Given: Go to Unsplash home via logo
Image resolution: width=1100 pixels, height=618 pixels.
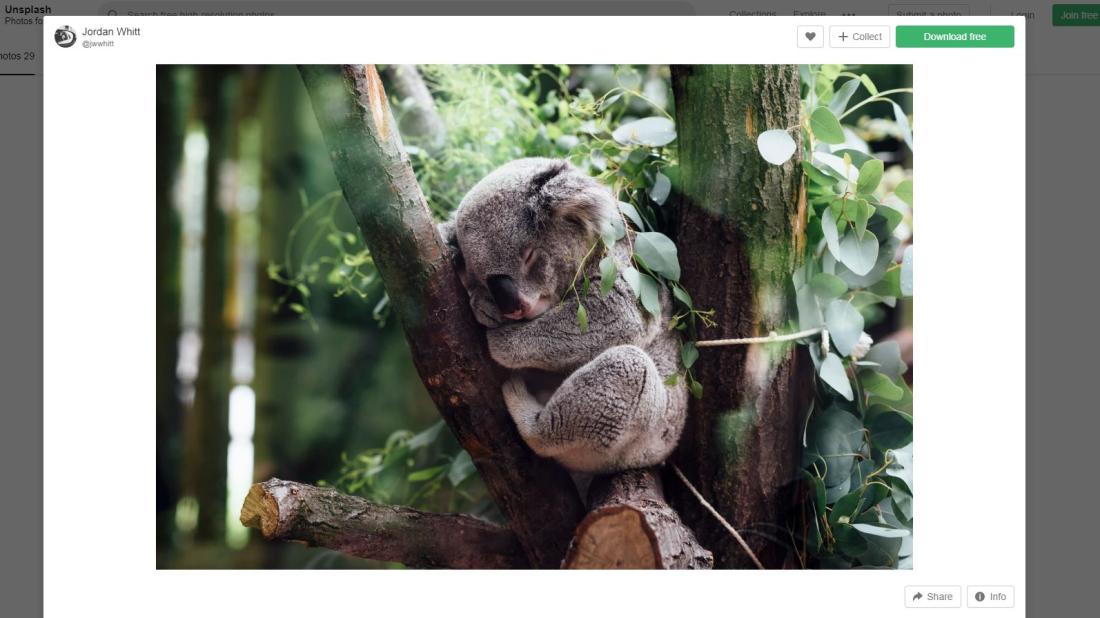Looking at the screenshot, I should (x=27, y=10).
